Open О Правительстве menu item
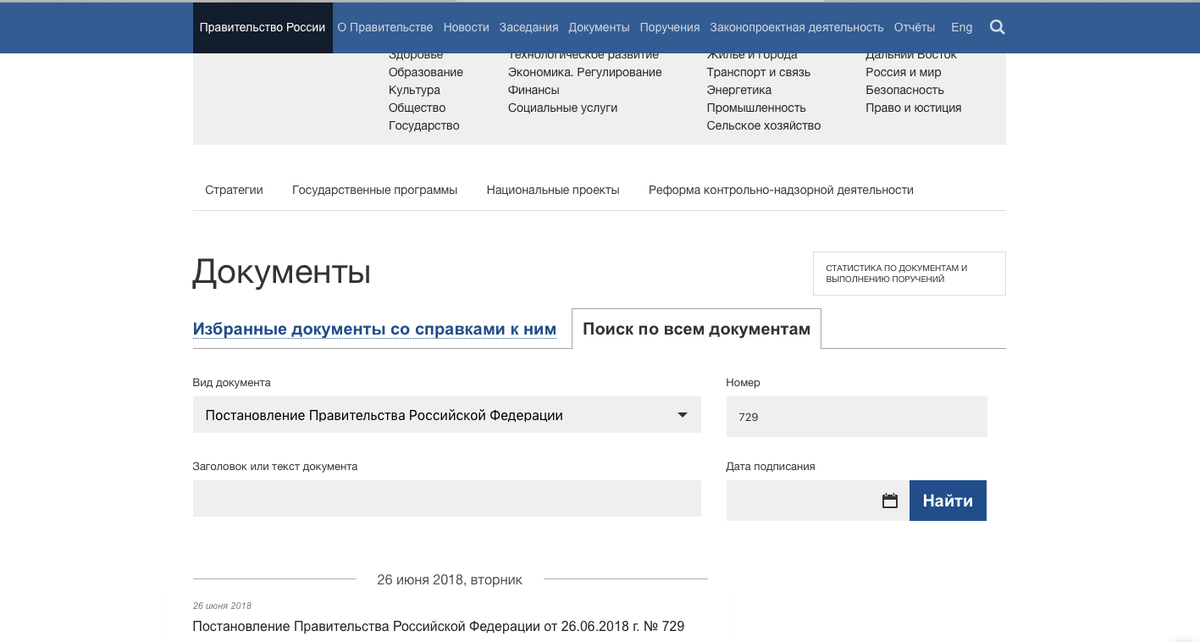The image size is (1200, 642). point(385,27)
